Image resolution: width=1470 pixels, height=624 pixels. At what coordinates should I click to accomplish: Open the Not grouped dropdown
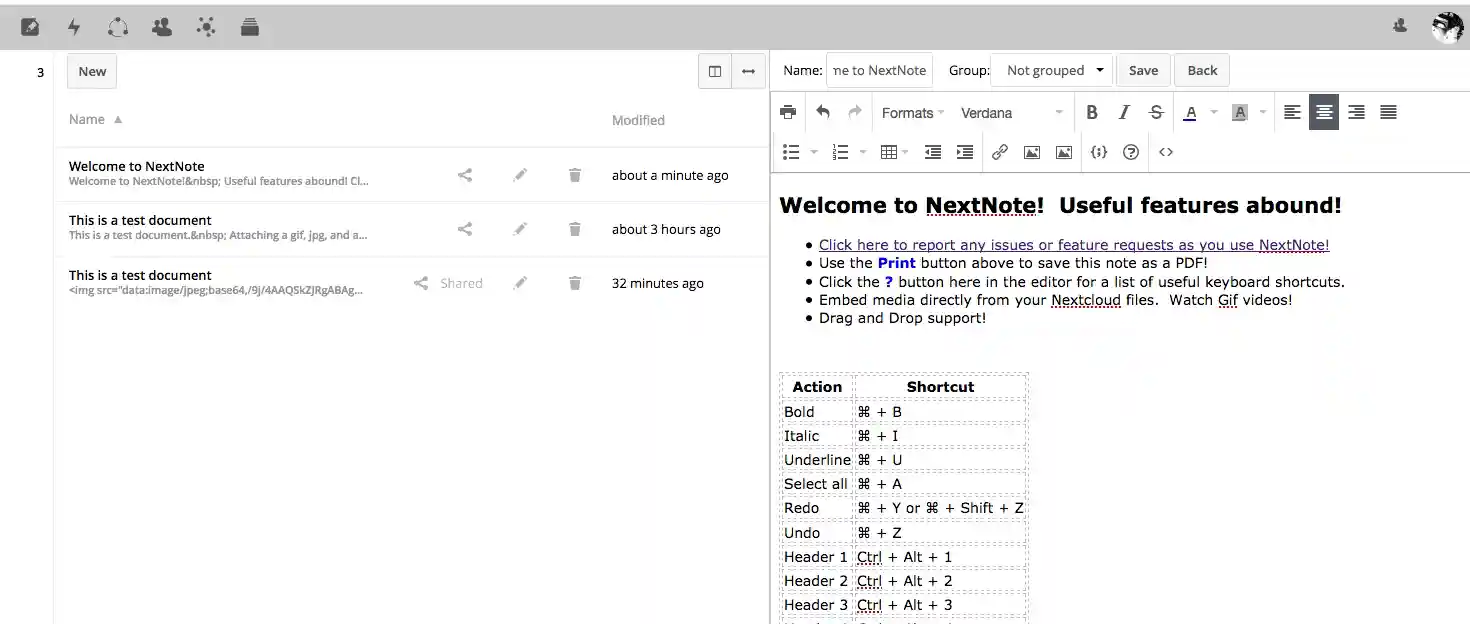pyautogui.click(x=1051, y=70)
